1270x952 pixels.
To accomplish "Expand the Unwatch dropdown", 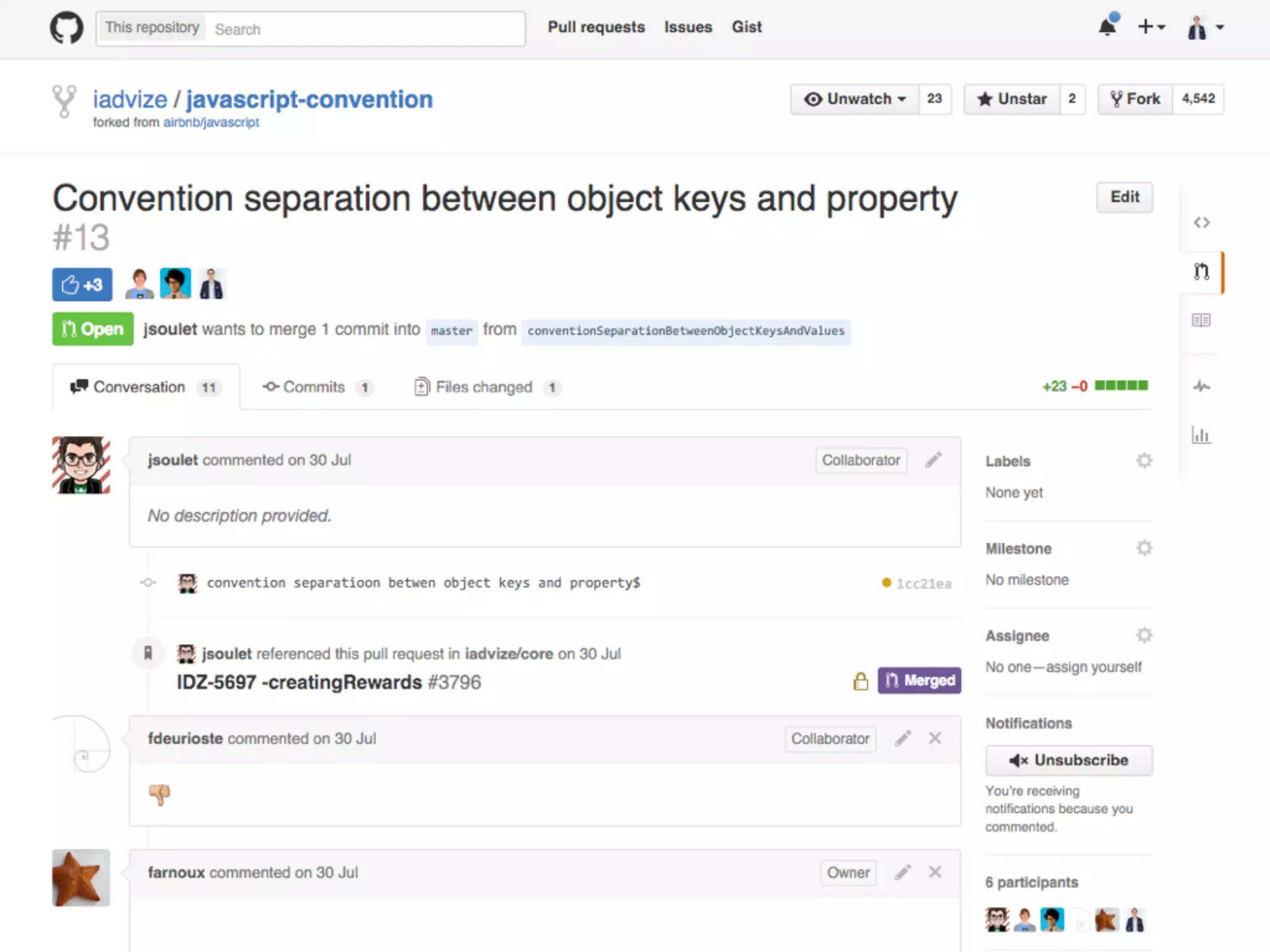I will (855, 99).
